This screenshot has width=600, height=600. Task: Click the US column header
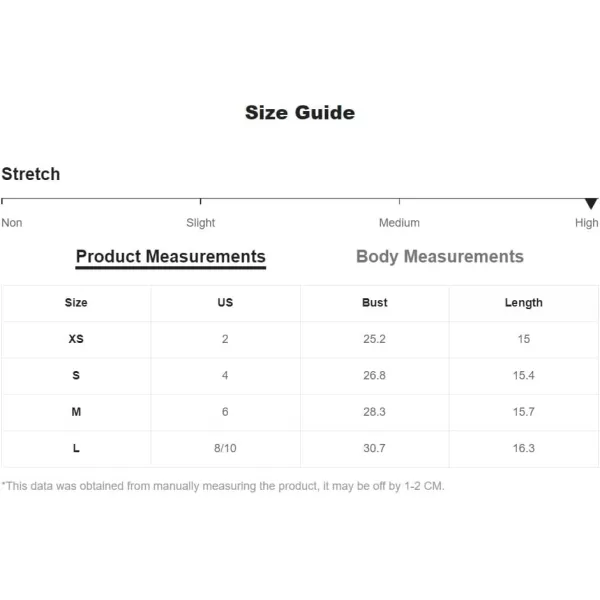[x=225, y=303]
